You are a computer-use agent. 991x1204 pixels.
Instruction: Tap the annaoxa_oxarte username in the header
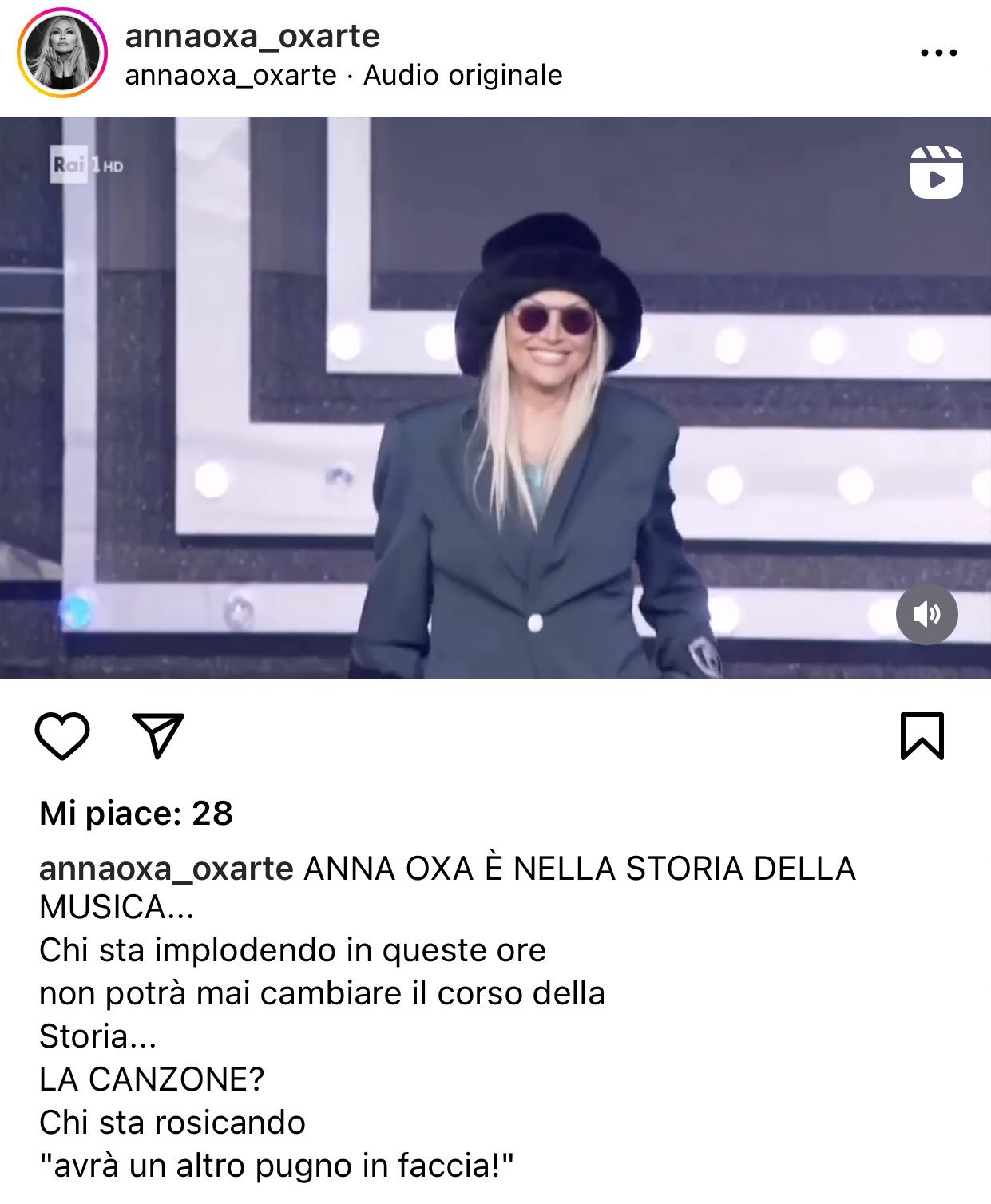pos(252,37)
